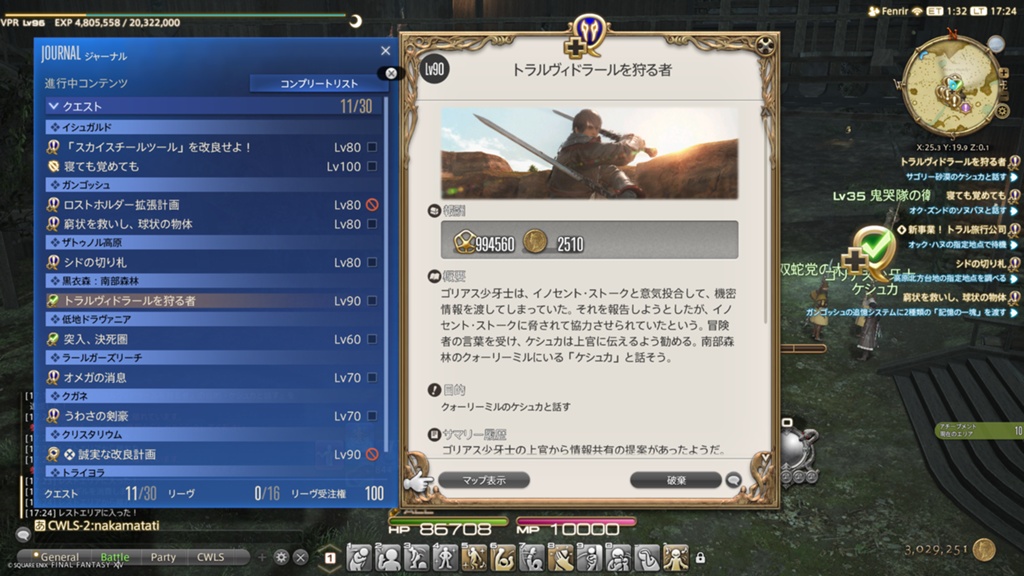
Task: Click the first hotbar action icon
Action: tap(359, 557)
